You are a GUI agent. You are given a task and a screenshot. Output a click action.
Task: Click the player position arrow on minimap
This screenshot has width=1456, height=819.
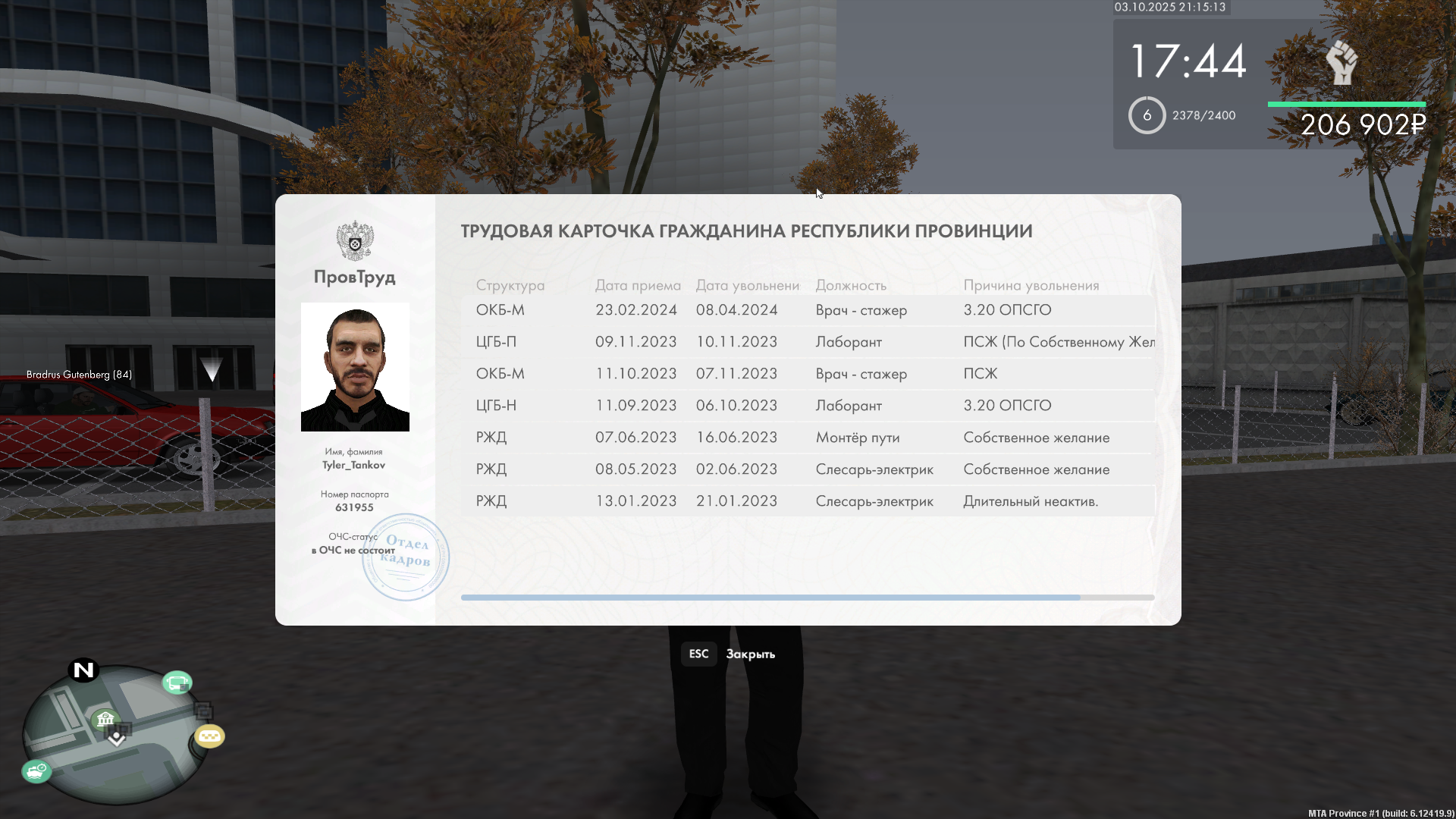(116, 738)
